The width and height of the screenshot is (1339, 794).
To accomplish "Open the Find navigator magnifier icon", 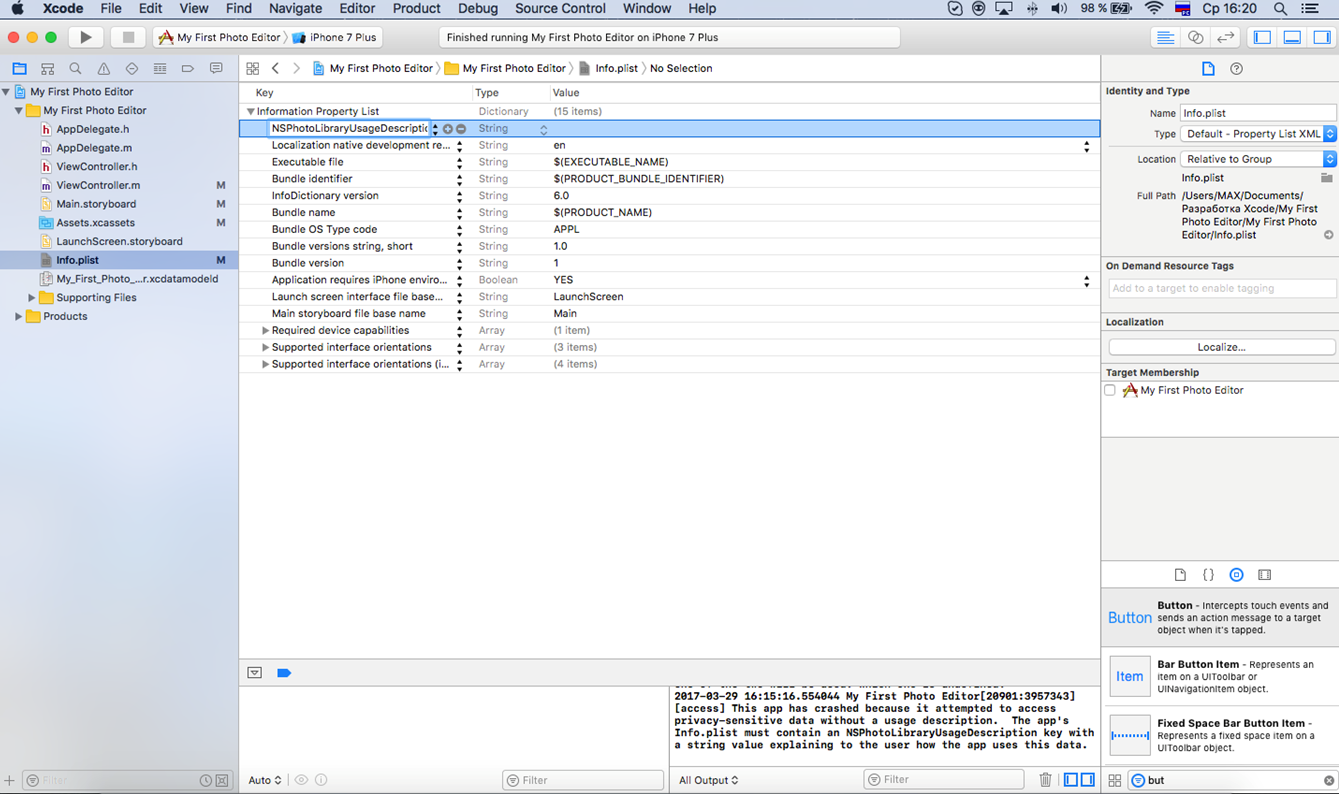I will 75,69.
